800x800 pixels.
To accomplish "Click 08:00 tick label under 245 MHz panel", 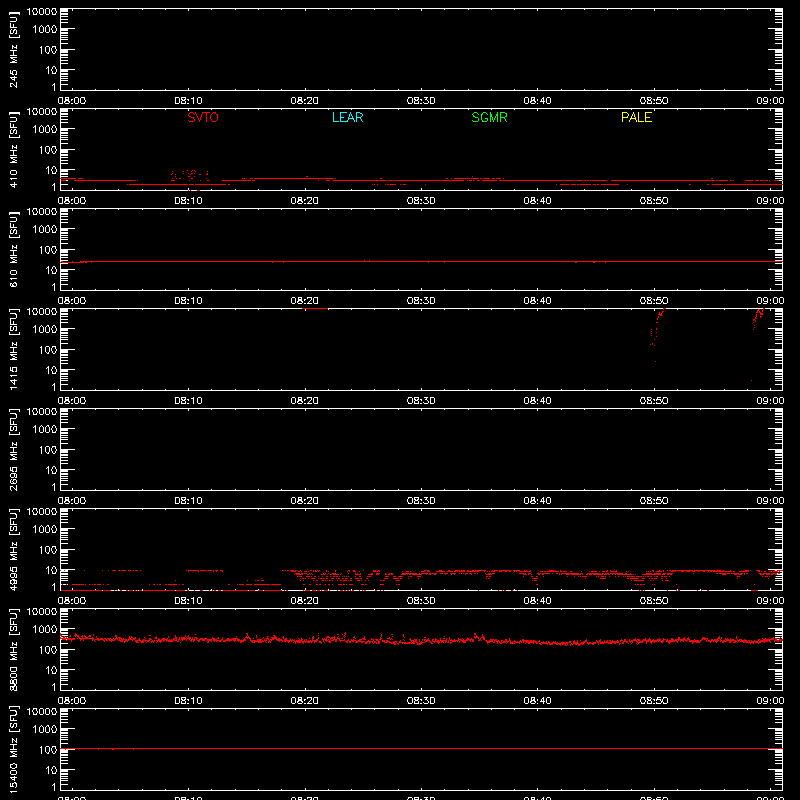I will [x=71, y=101].
